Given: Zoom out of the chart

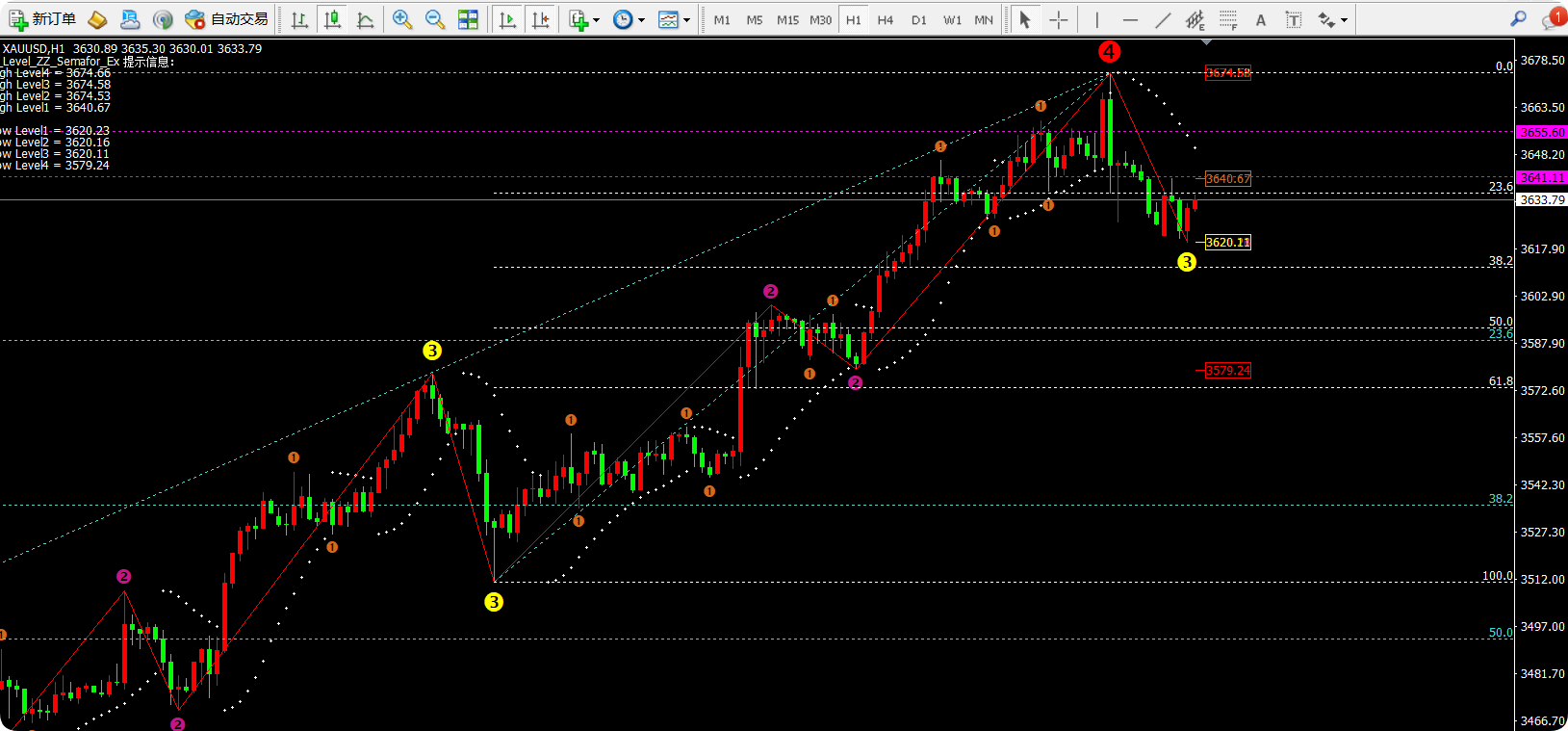Looking at the screenshot, I should coord(435,19).
